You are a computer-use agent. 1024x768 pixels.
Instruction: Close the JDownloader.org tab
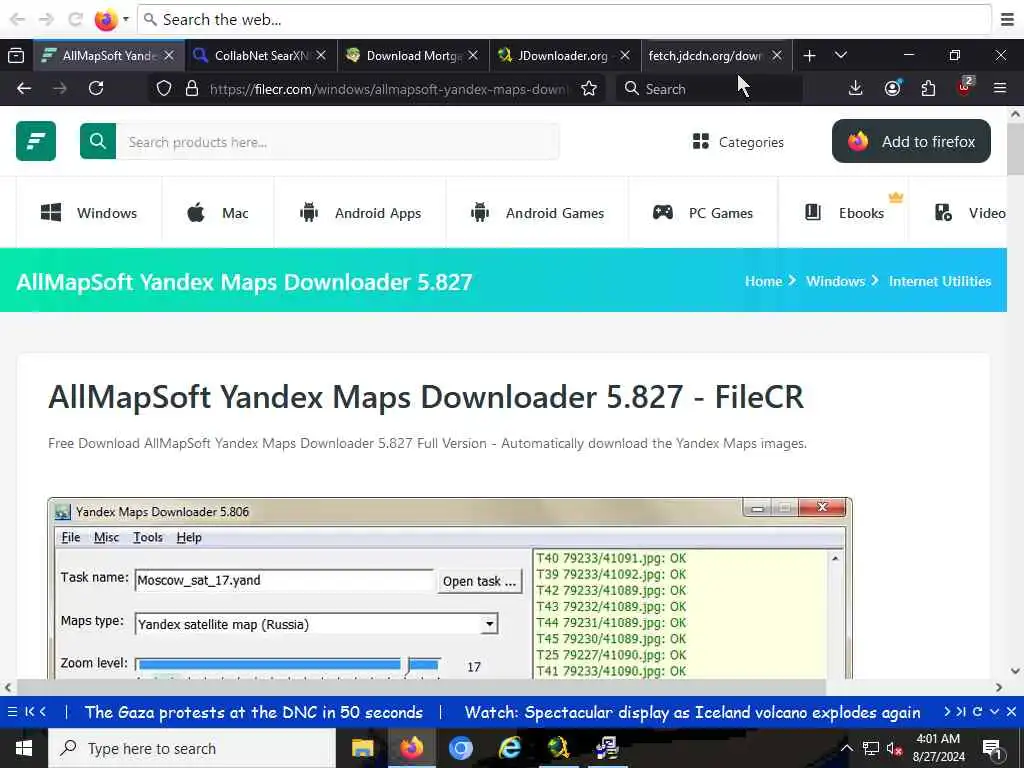coord(625,56)
